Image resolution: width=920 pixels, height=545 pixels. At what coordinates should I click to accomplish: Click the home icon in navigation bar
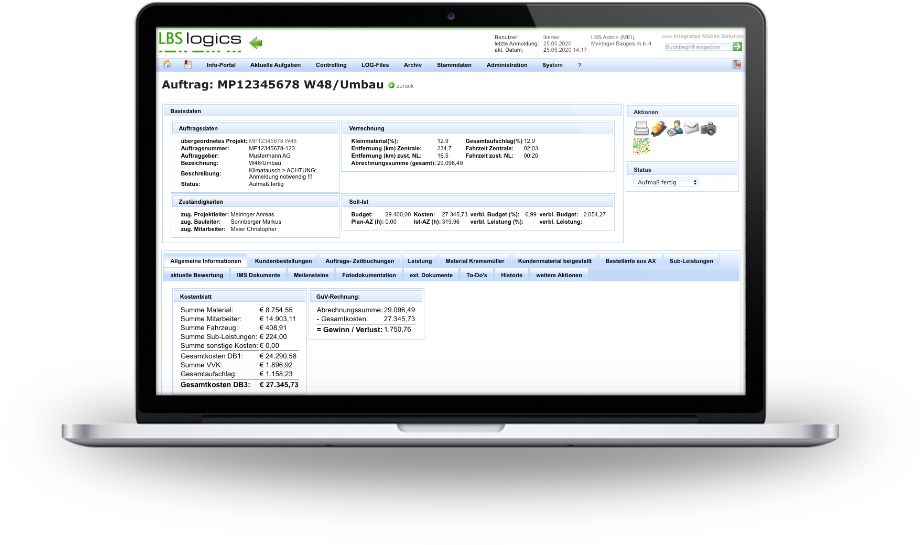(x=166, y=64)
